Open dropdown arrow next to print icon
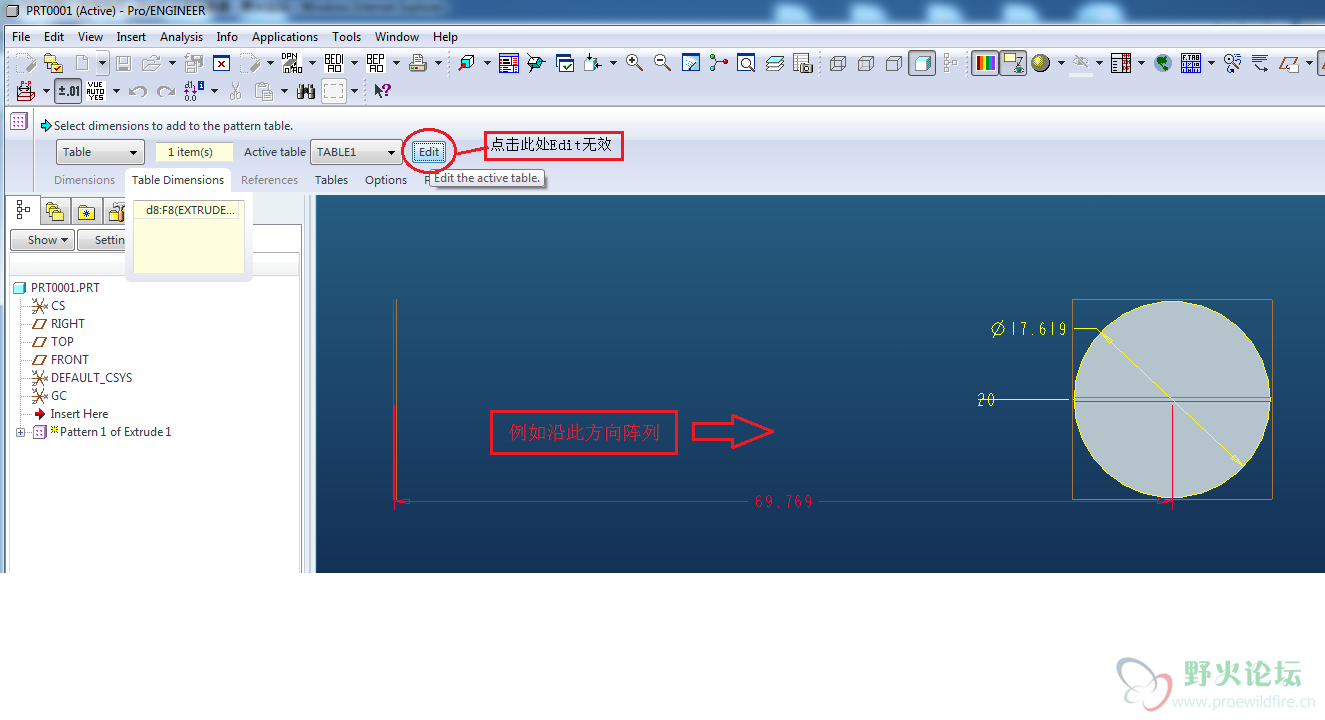The height and width of the screenshot is (720, 1325). [x=439, y=63]
